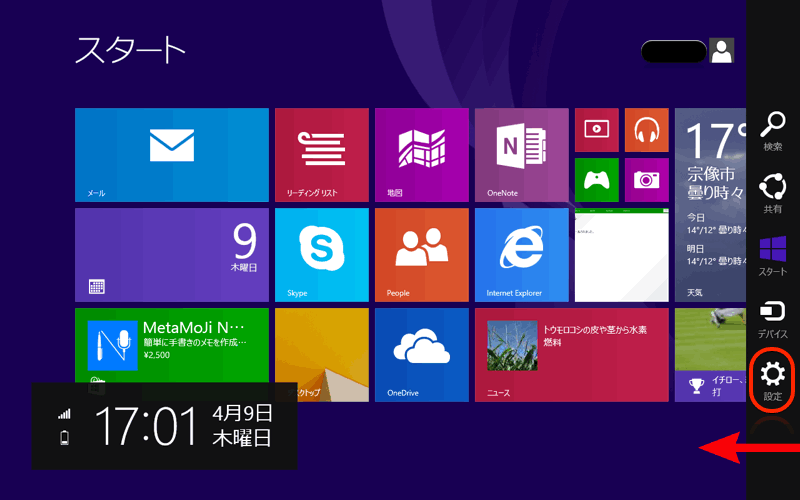Click the Search charm with magnifier
The image size is (800, 500).
(773, 131)
